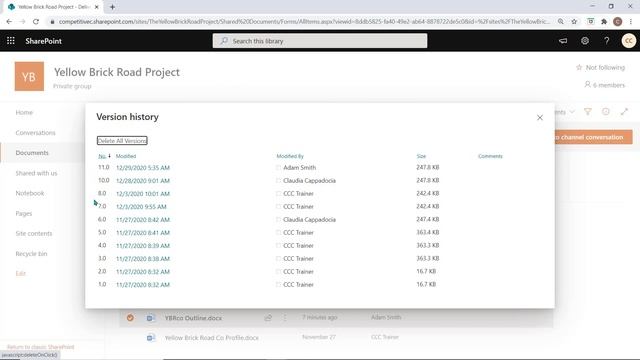Open Notebook in site navigation
This screenshot has width=640, height=360.
30,193
